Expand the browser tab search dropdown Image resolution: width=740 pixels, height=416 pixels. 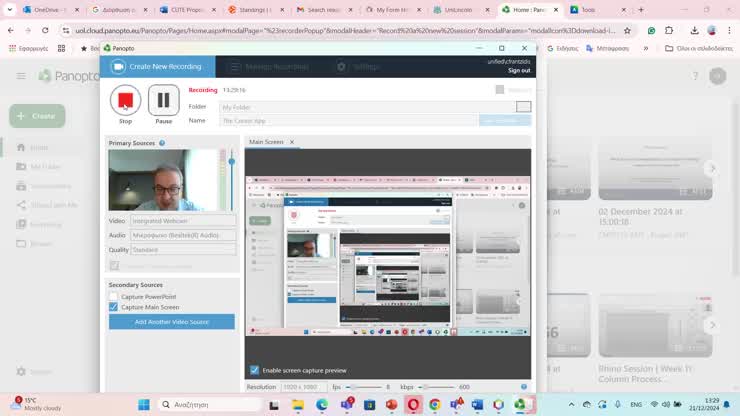[9, 9]
